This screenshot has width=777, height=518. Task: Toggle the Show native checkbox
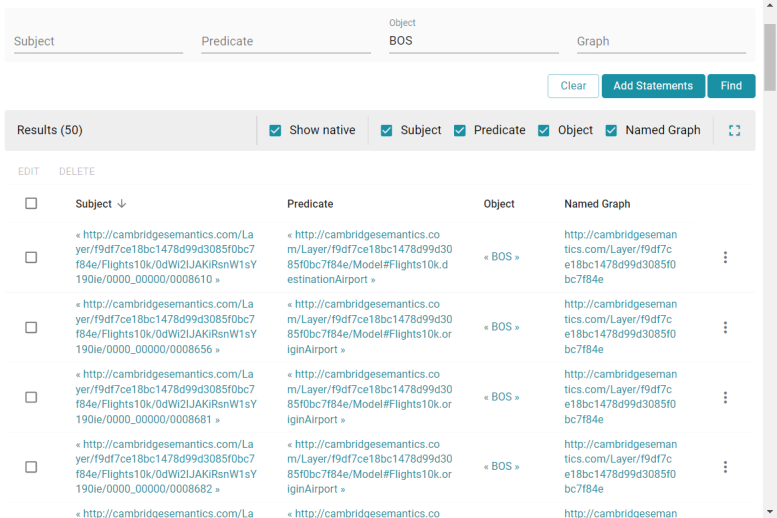coord(275,130)
